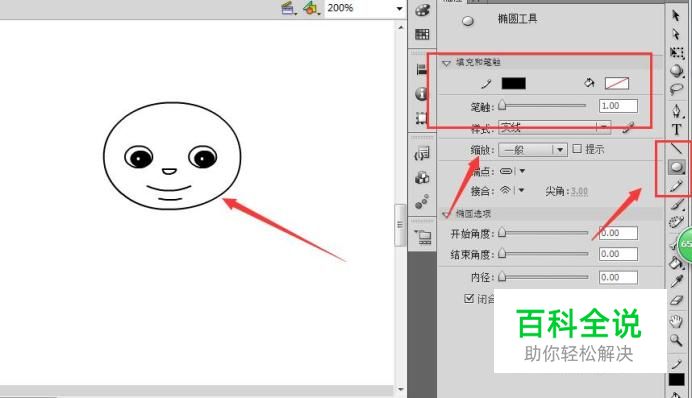Screen dimensions: 692x398
Task: Select the Lasso tool
Action: [676, 89]
